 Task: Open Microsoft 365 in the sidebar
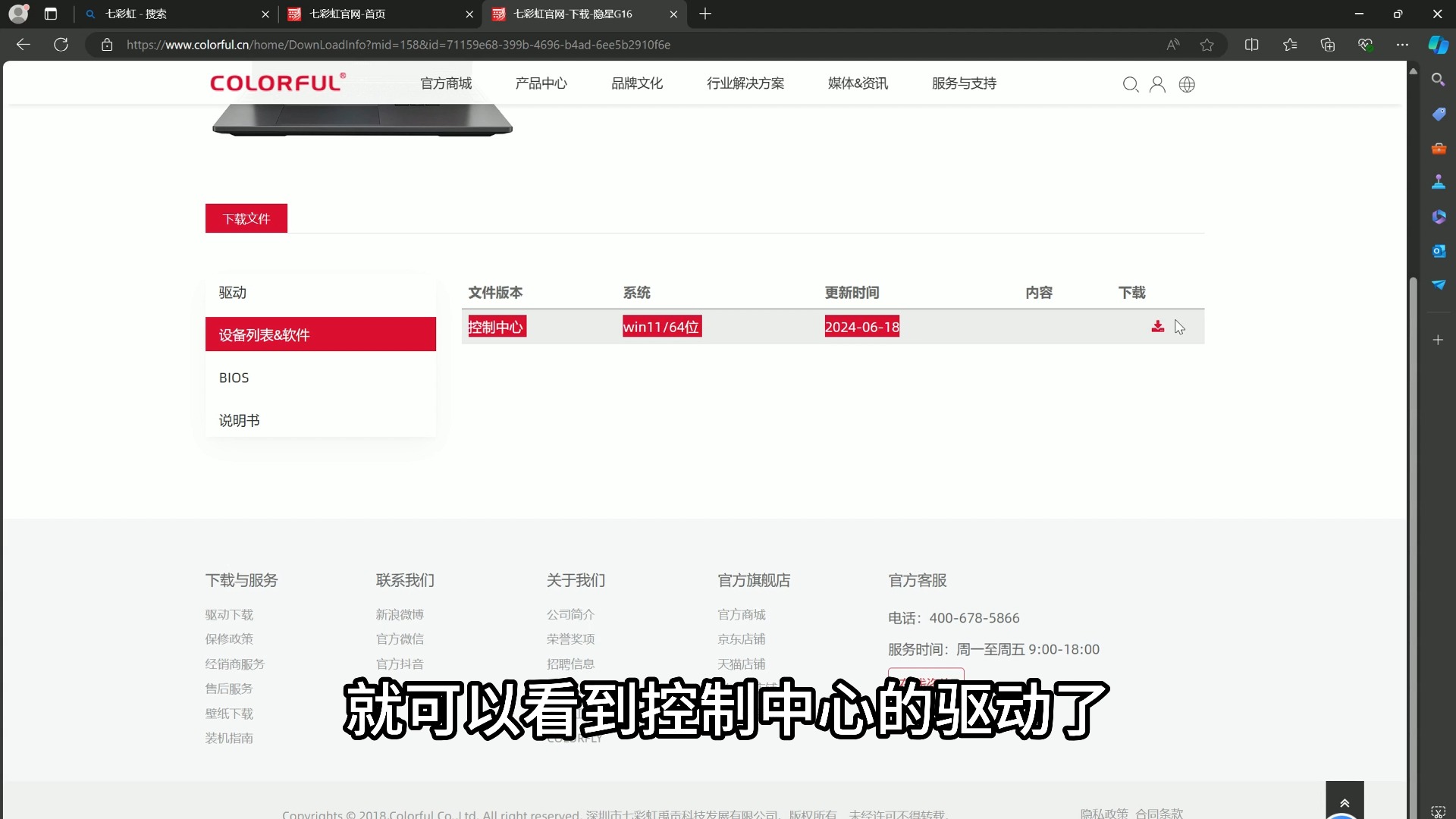(1439, 218)
